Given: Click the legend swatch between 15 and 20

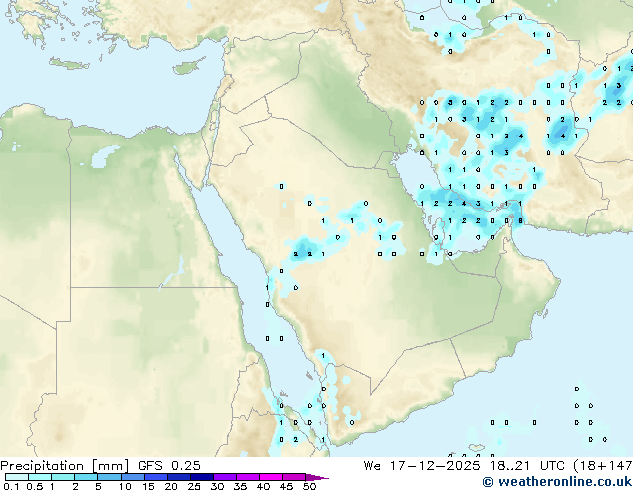Looking at the screenshot, I should pos(155,477).
